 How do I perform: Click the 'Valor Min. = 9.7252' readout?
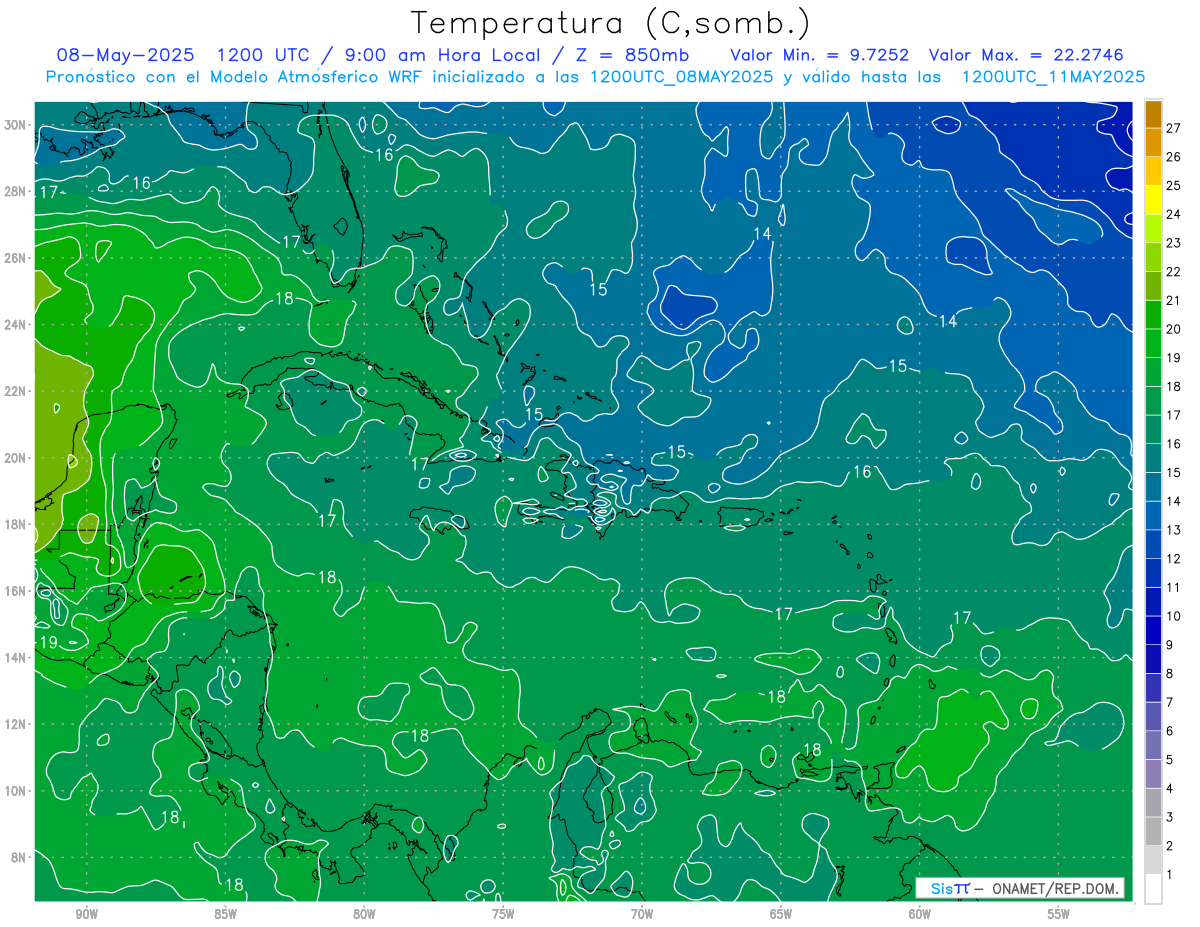tap(821, 54)
